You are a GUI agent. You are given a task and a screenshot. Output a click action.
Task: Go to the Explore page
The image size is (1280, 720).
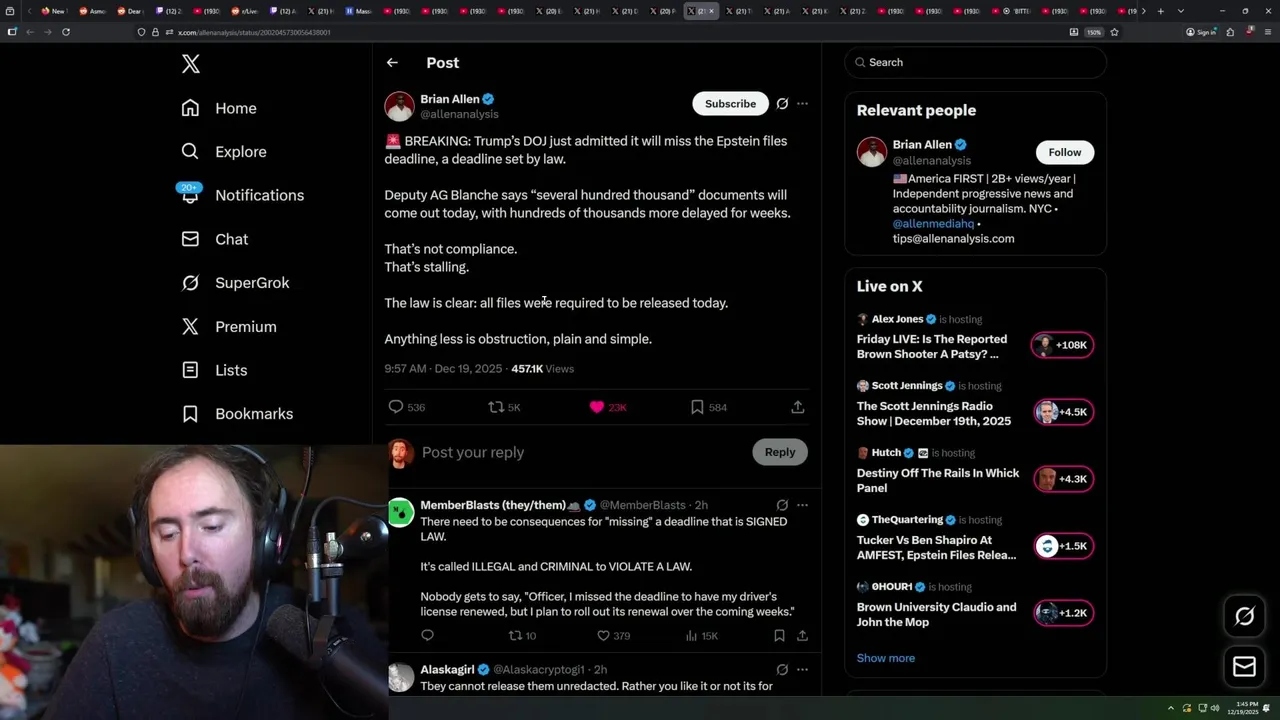point(224,152)
